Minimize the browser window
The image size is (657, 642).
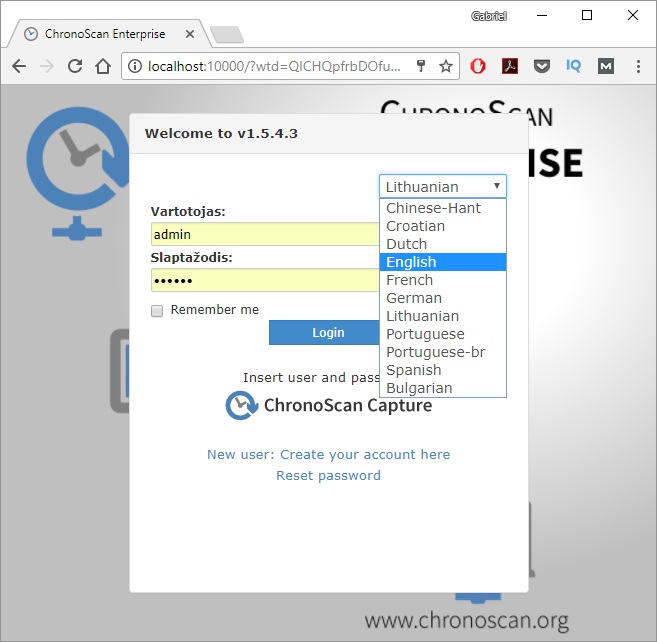(542, 16)
